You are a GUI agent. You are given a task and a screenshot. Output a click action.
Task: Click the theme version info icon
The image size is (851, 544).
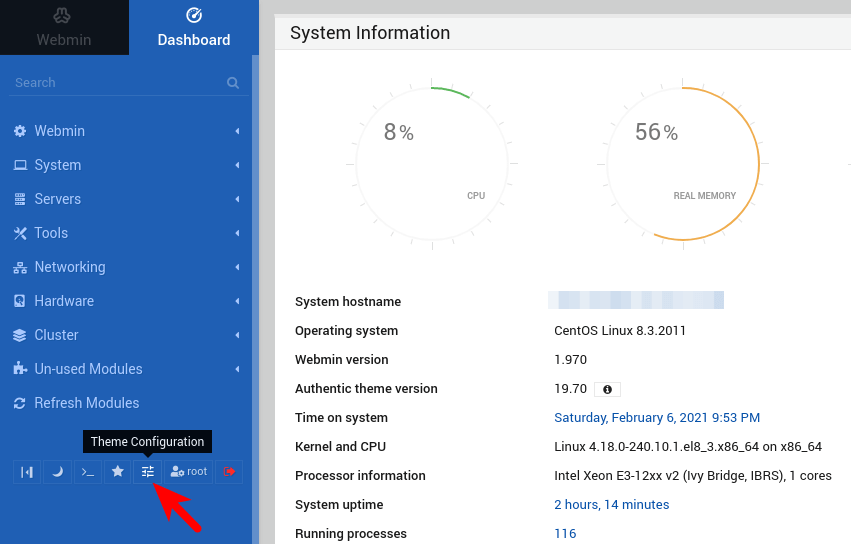(607, 389)
